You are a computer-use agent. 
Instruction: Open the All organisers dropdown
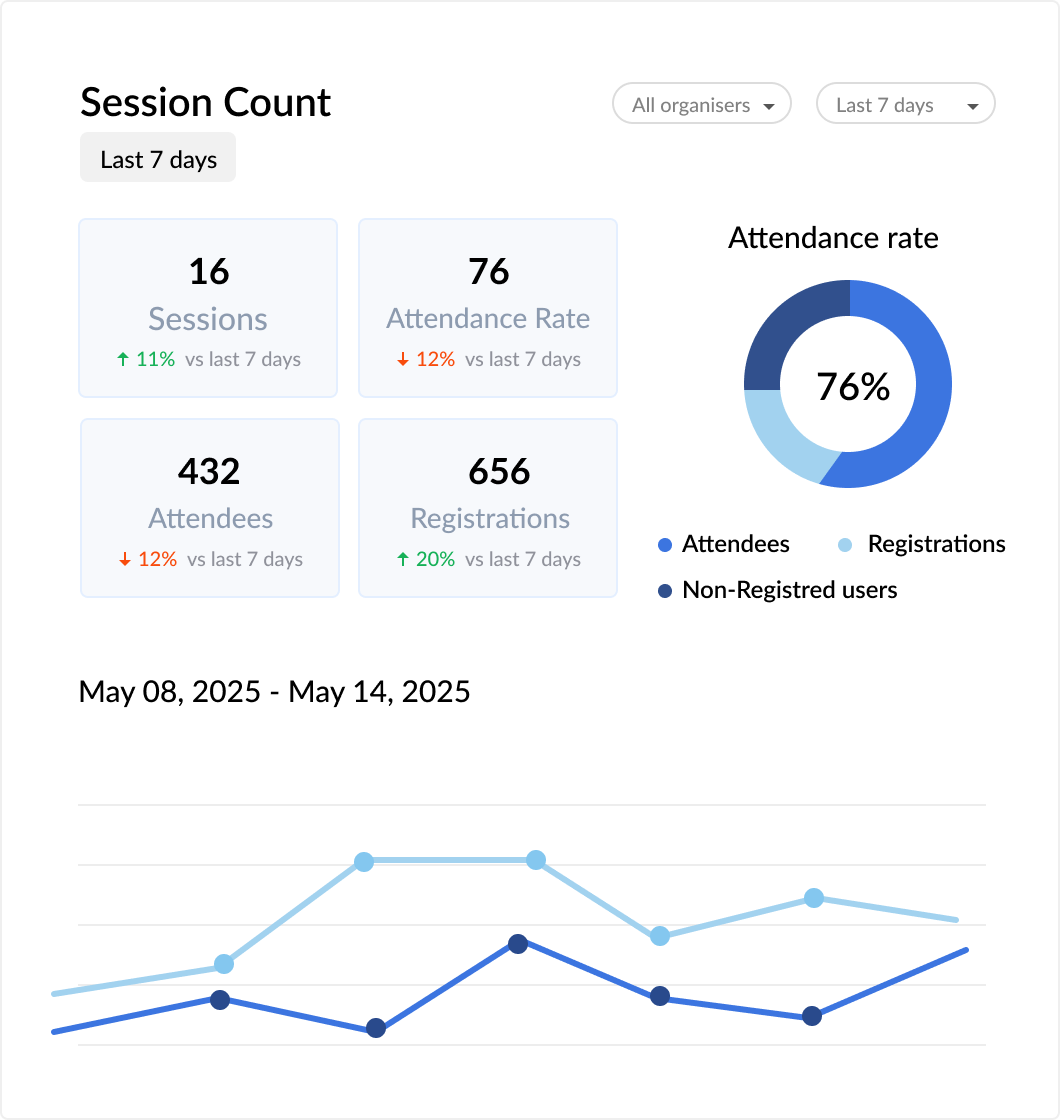pyautogui.click(x=701, y=104)
